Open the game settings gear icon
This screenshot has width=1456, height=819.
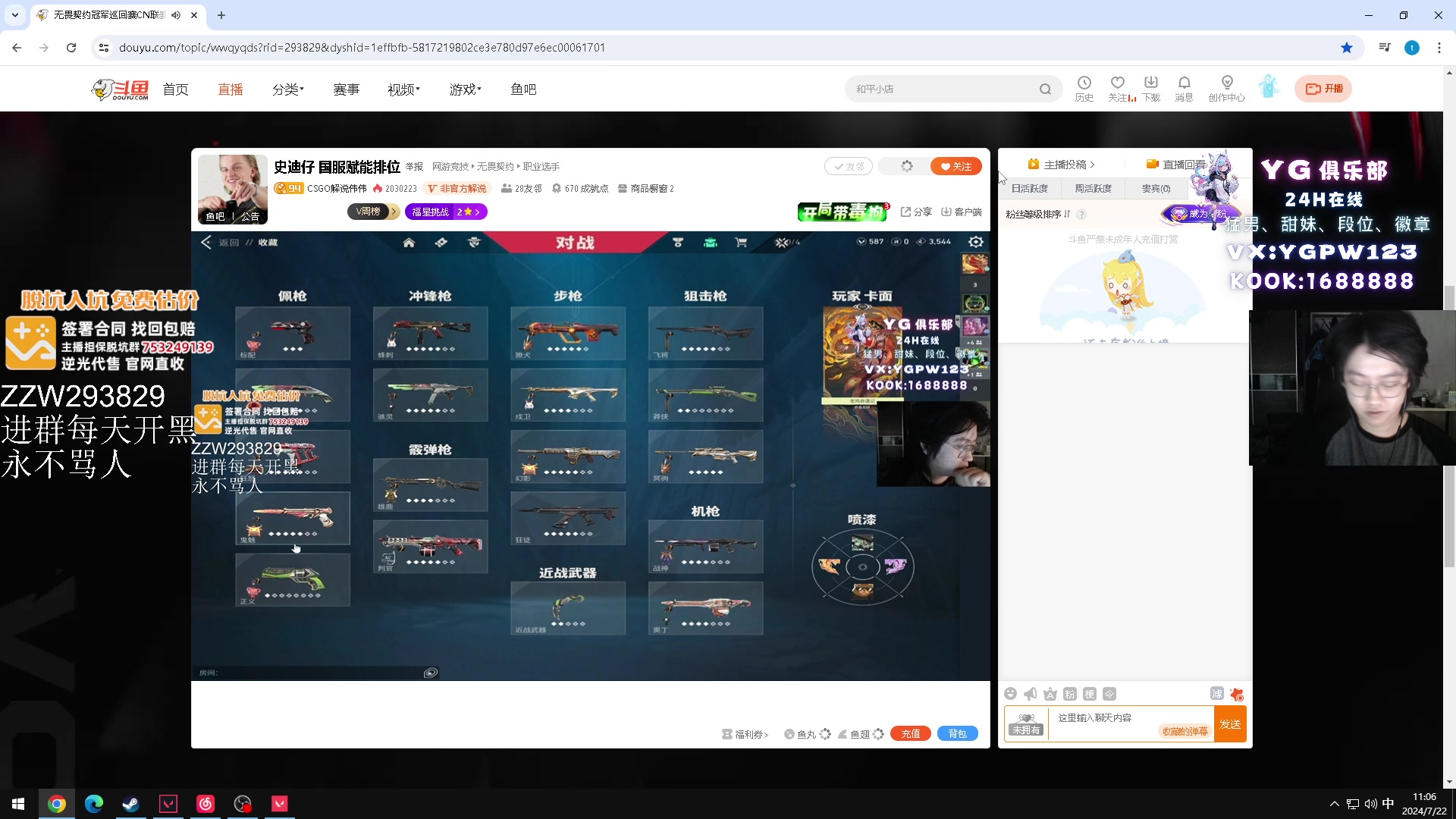coord(977,243)
